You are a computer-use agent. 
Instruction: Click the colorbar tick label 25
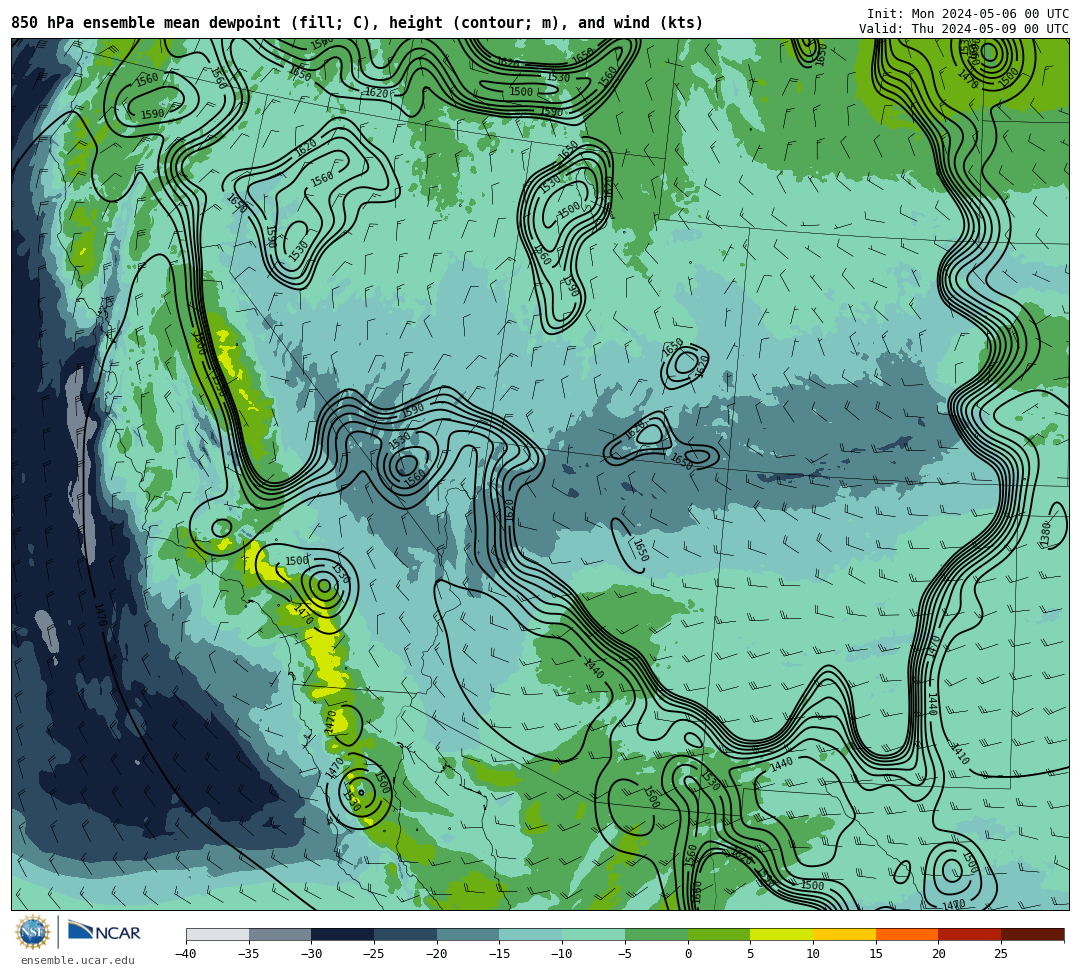click(1001, 954)
